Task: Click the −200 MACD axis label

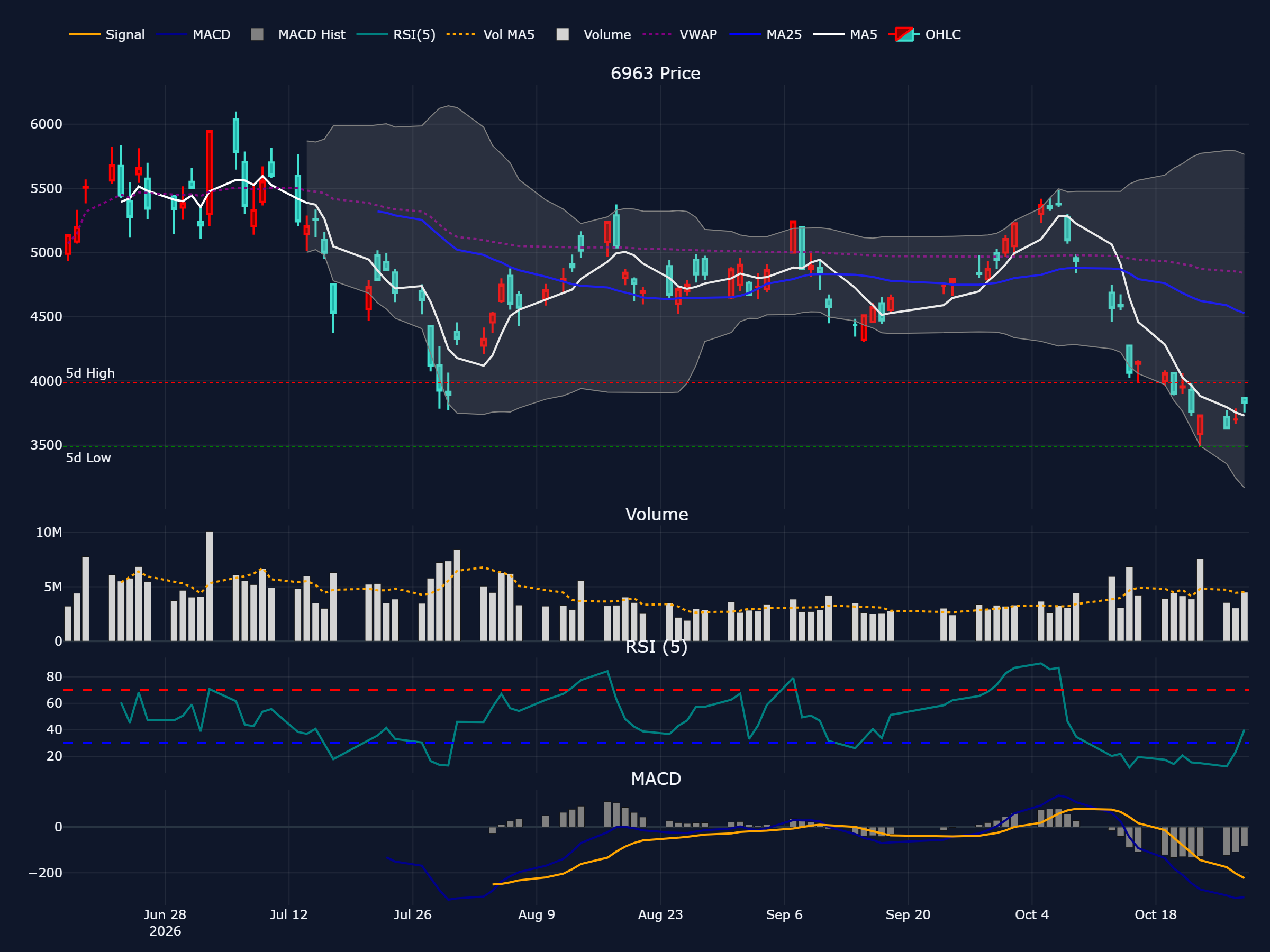Action: point(46,873)
